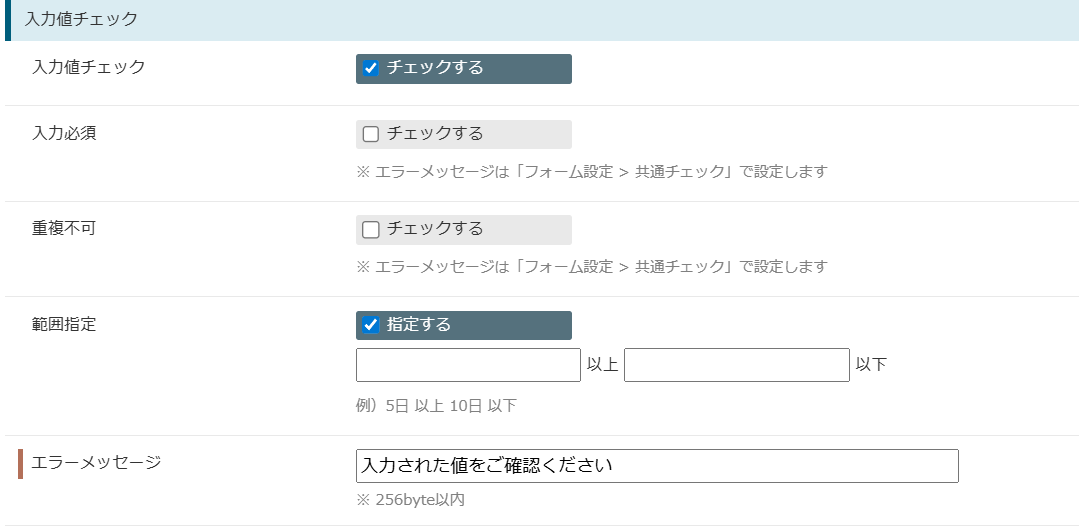The height and width of the screenshot is (532, 1079).
Task: Click the 入力必須 row label
Action: tap(64, 134)
